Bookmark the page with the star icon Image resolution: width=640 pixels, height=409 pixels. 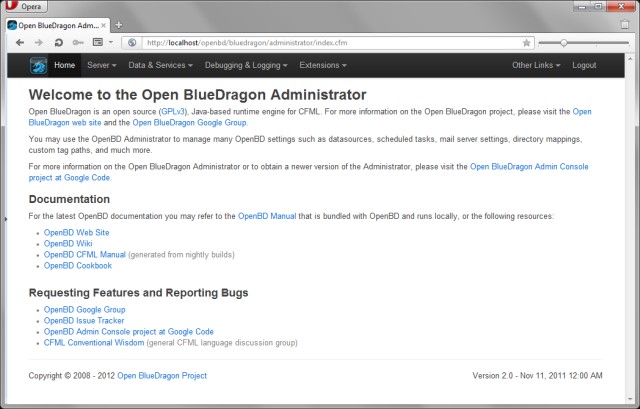click(x=527, y=43)
